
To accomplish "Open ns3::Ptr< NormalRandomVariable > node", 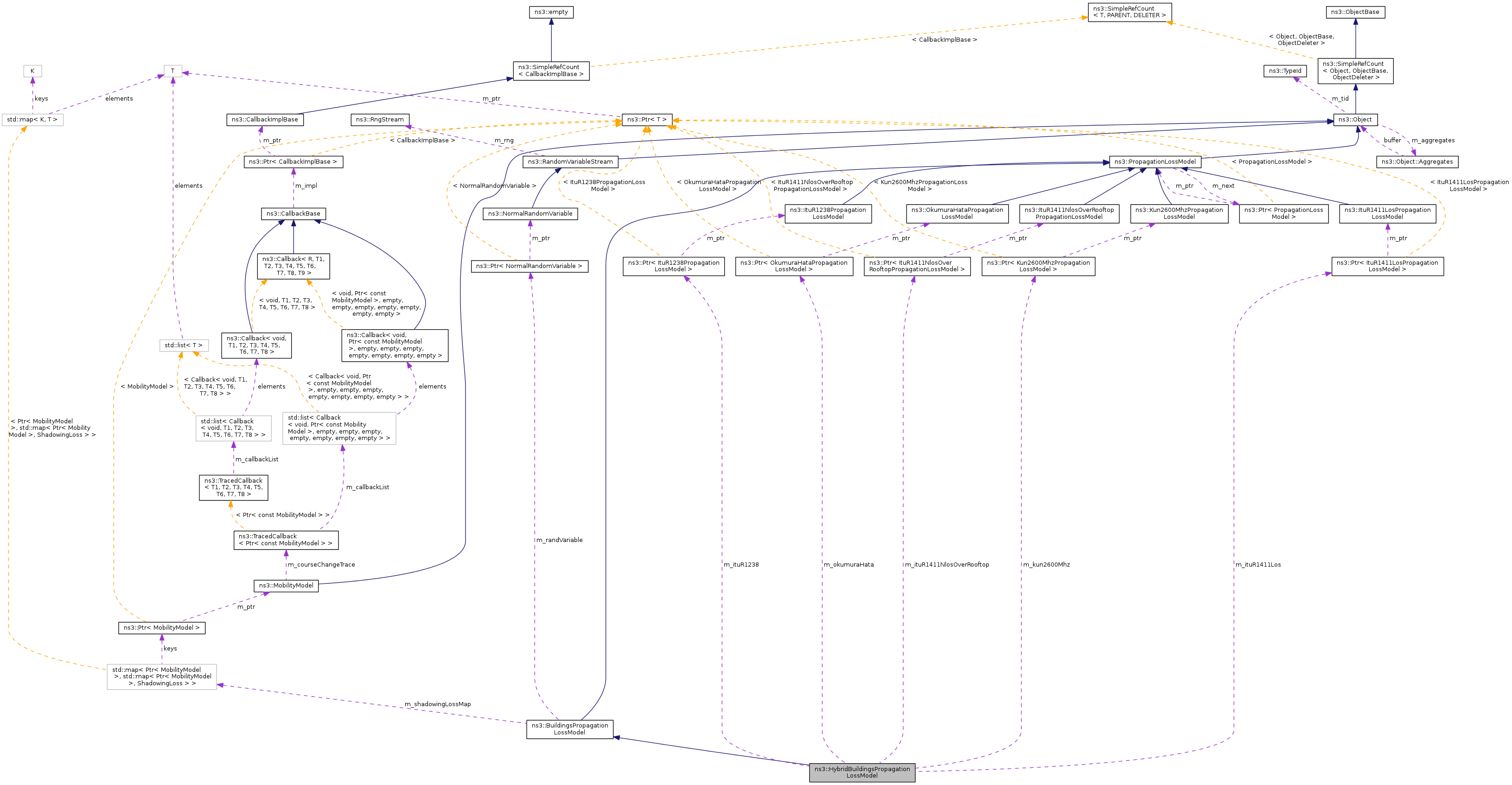I will click(x=529, y=266).
